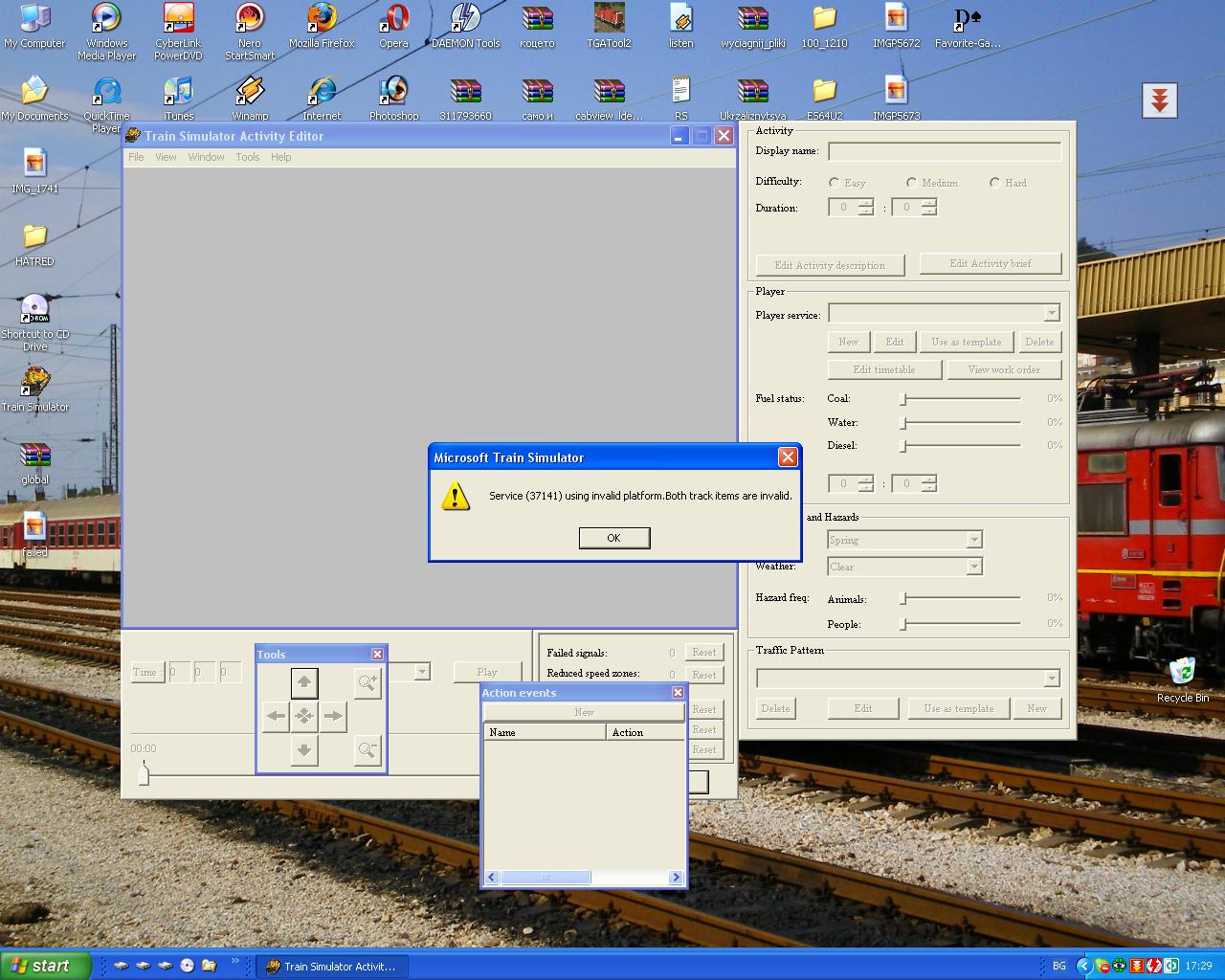Close the Microsoft Train Simulator dialog
1225x980 pixels.
point(788,457)
